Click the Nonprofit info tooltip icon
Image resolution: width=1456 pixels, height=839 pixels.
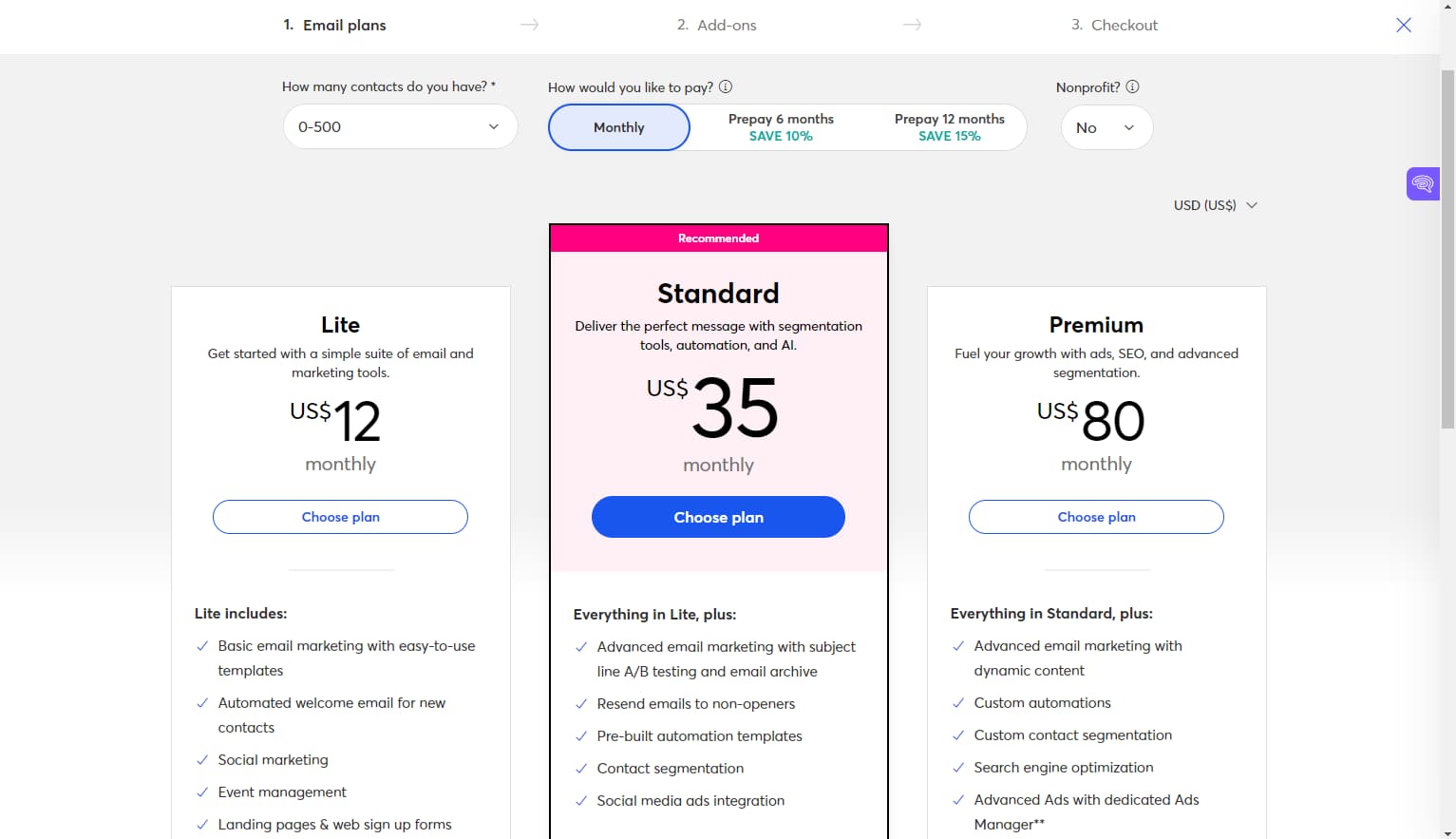pos(1132,86)
